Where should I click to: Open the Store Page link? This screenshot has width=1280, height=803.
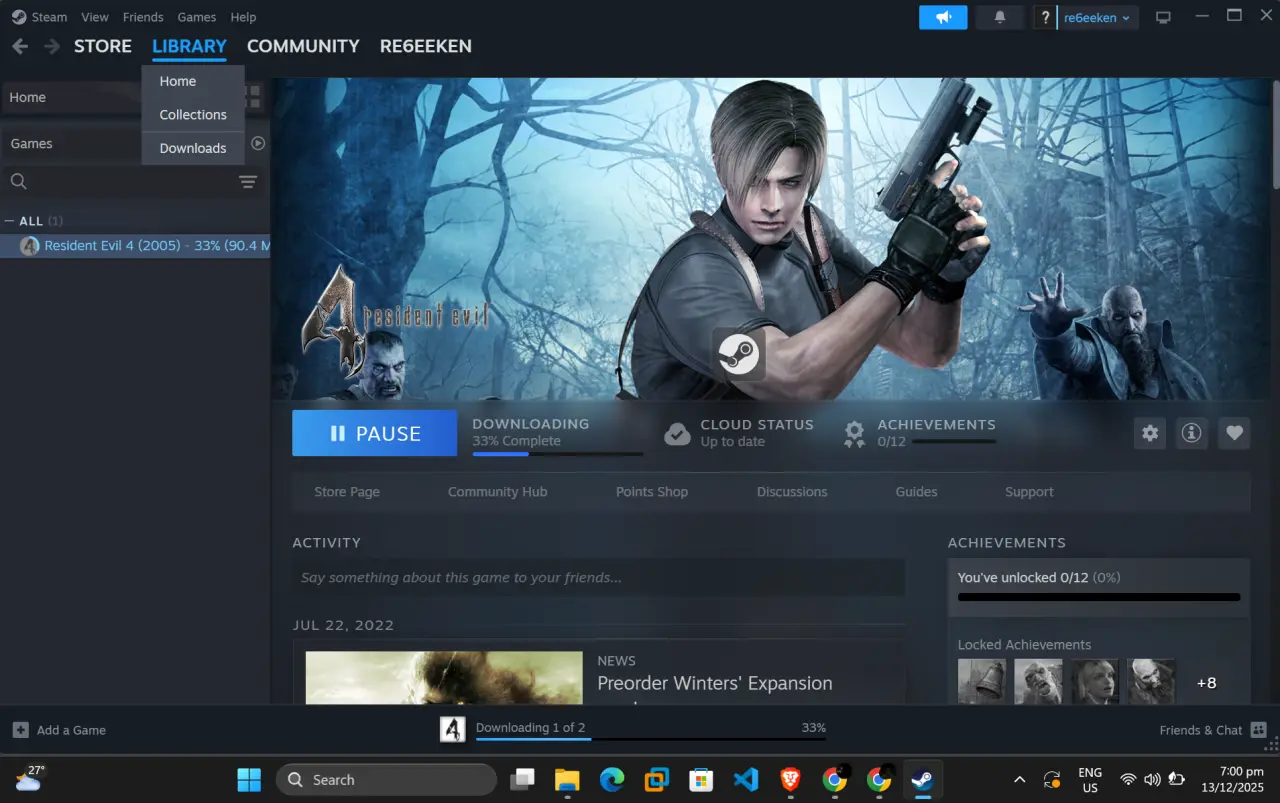[x=347, y=492]
